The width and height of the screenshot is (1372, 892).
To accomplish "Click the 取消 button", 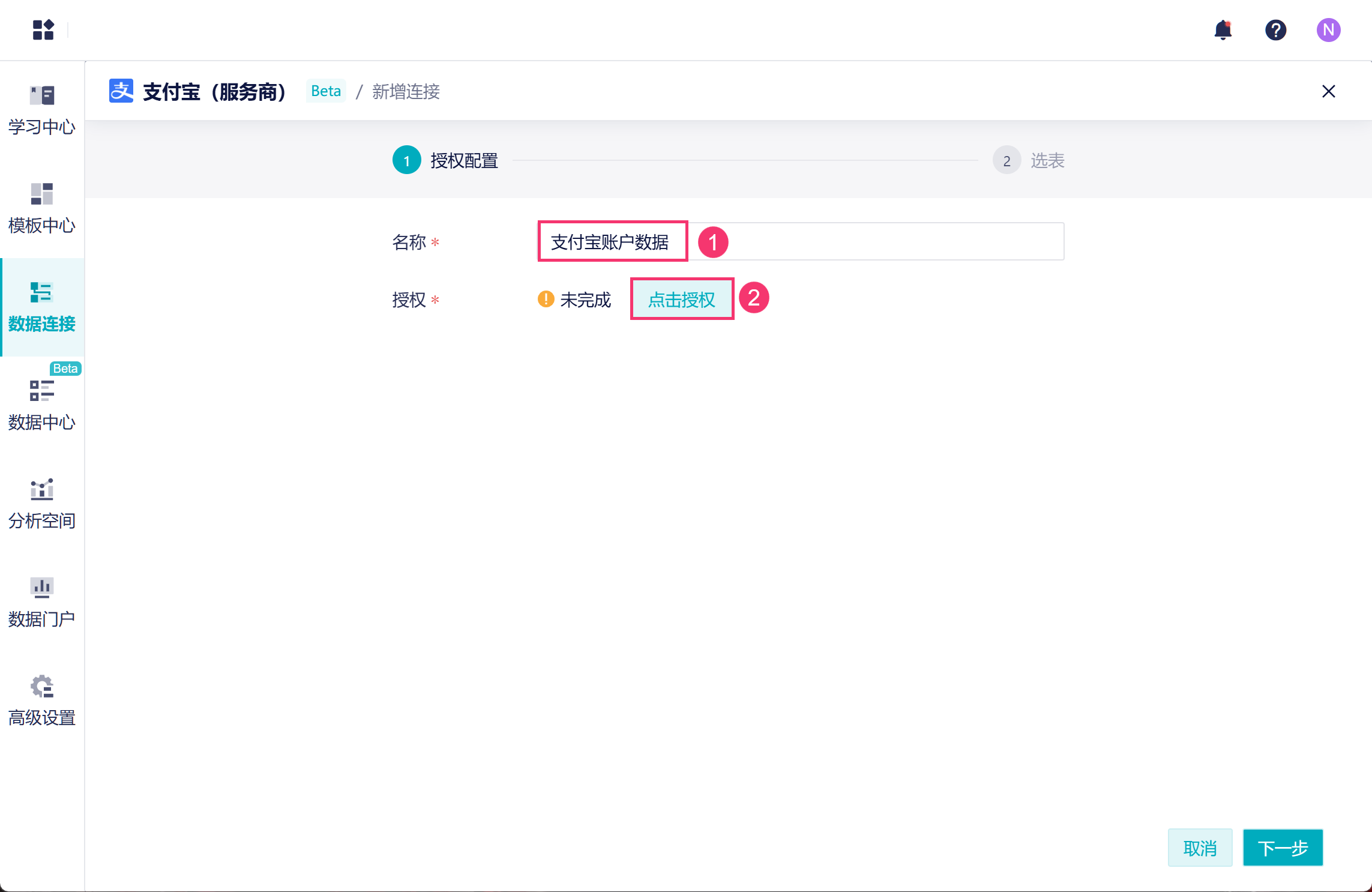I will [x=1200, y=848].
